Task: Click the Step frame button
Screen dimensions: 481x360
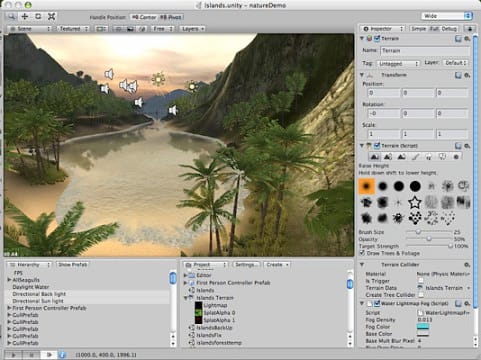Action: [x=49, y=355]
